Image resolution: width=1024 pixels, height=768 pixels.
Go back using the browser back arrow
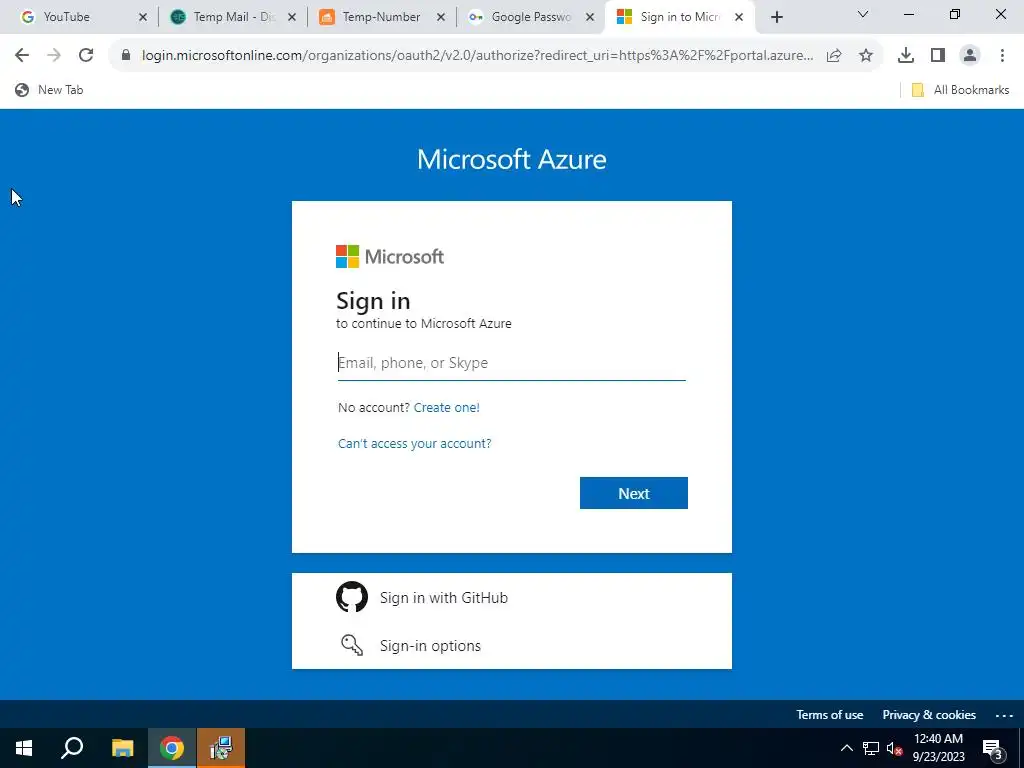22,56
